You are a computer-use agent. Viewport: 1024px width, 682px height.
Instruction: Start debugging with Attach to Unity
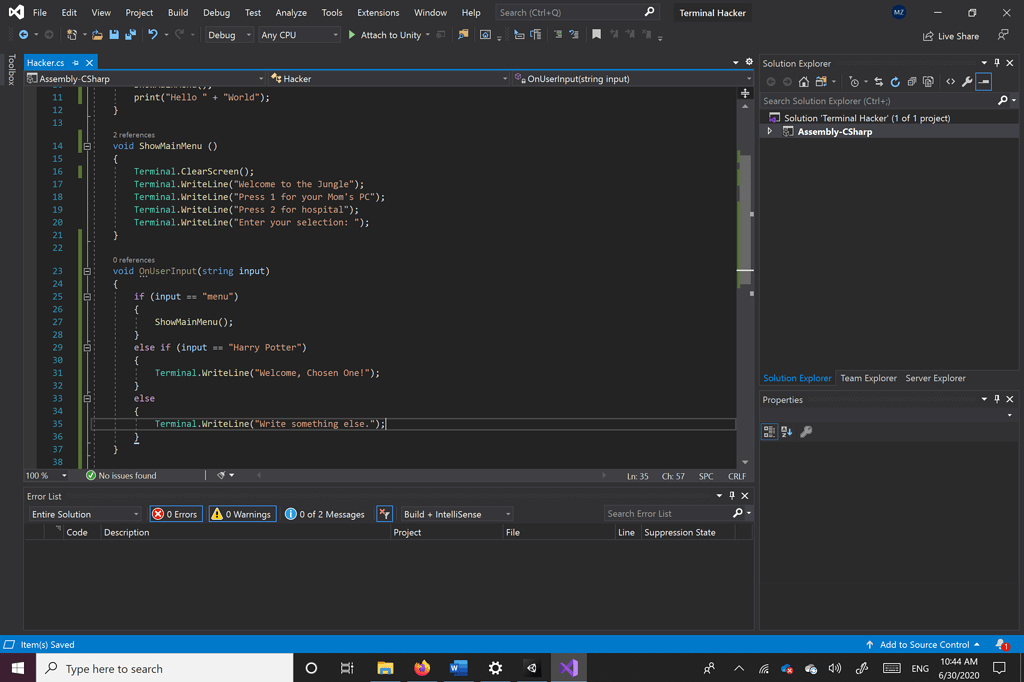390,35
